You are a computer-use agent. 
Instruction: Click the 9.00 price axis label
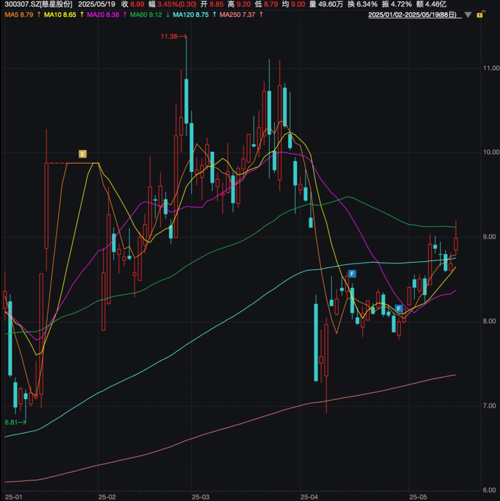pyautogui.click(x=490, y=237)
